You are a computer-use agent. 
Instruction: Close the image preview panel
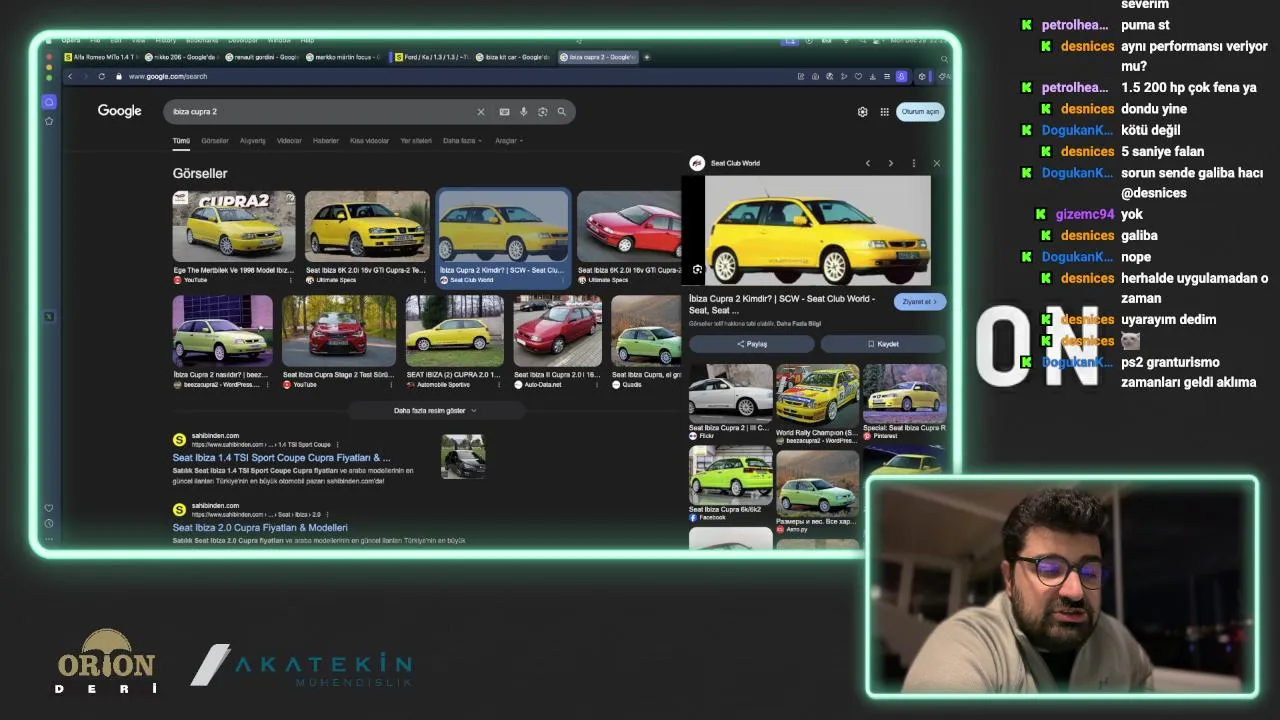pyautogui.click(x=936, y=163)
